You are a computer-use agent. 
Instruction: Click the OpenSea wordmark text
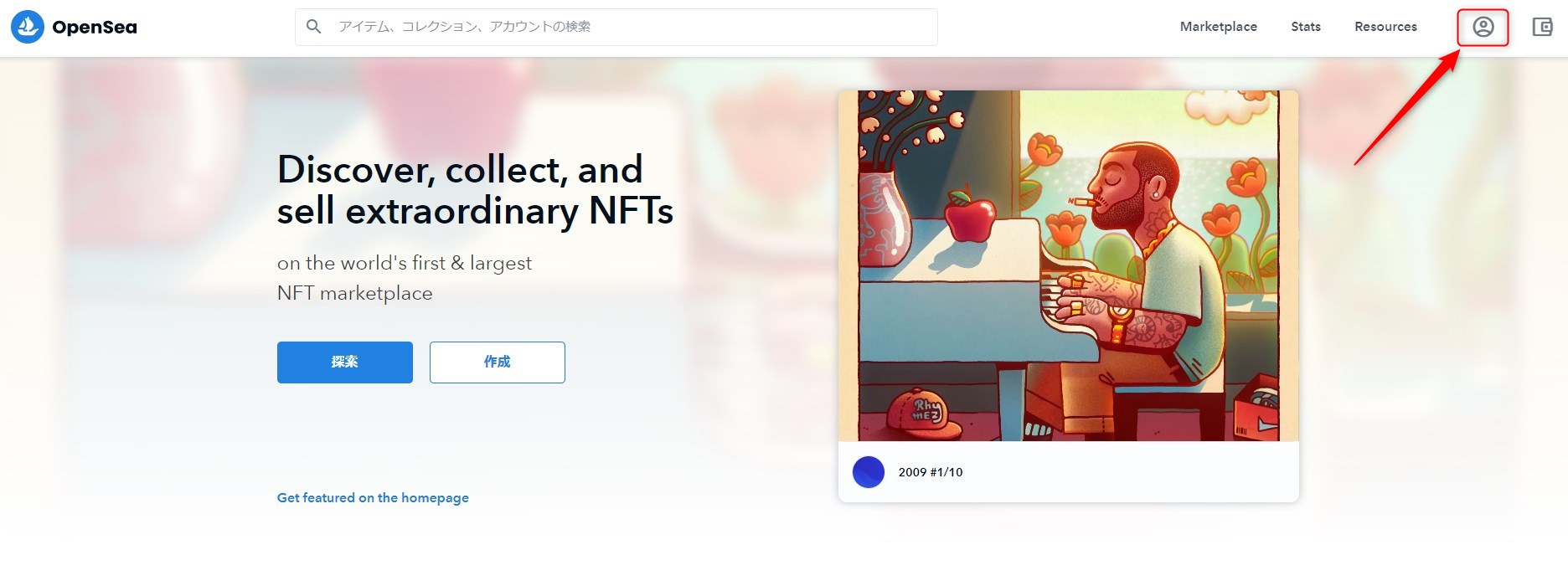(95, 28)
